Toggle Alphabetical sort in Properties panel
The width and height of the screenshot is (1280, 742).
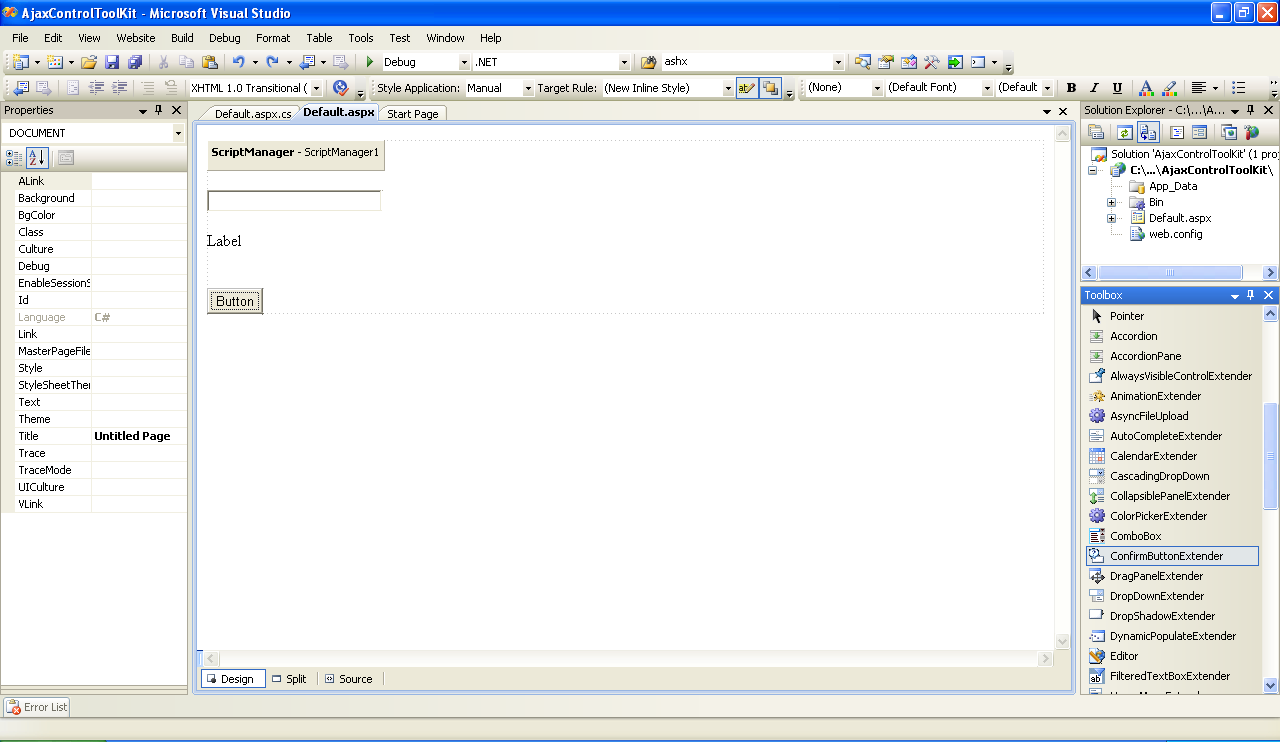[x=37, y=157]
